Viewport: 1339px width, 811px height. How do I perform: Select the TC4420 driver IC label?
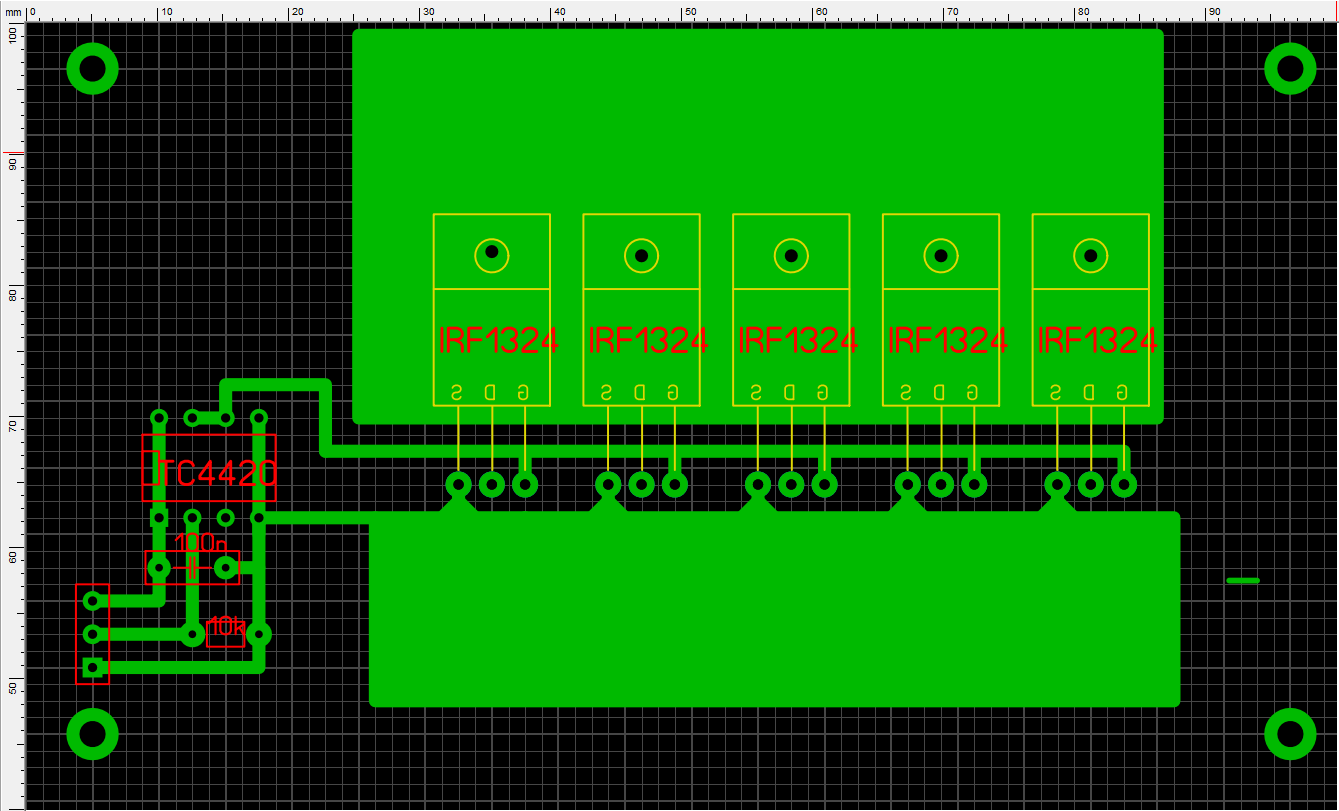click(217, 474)
